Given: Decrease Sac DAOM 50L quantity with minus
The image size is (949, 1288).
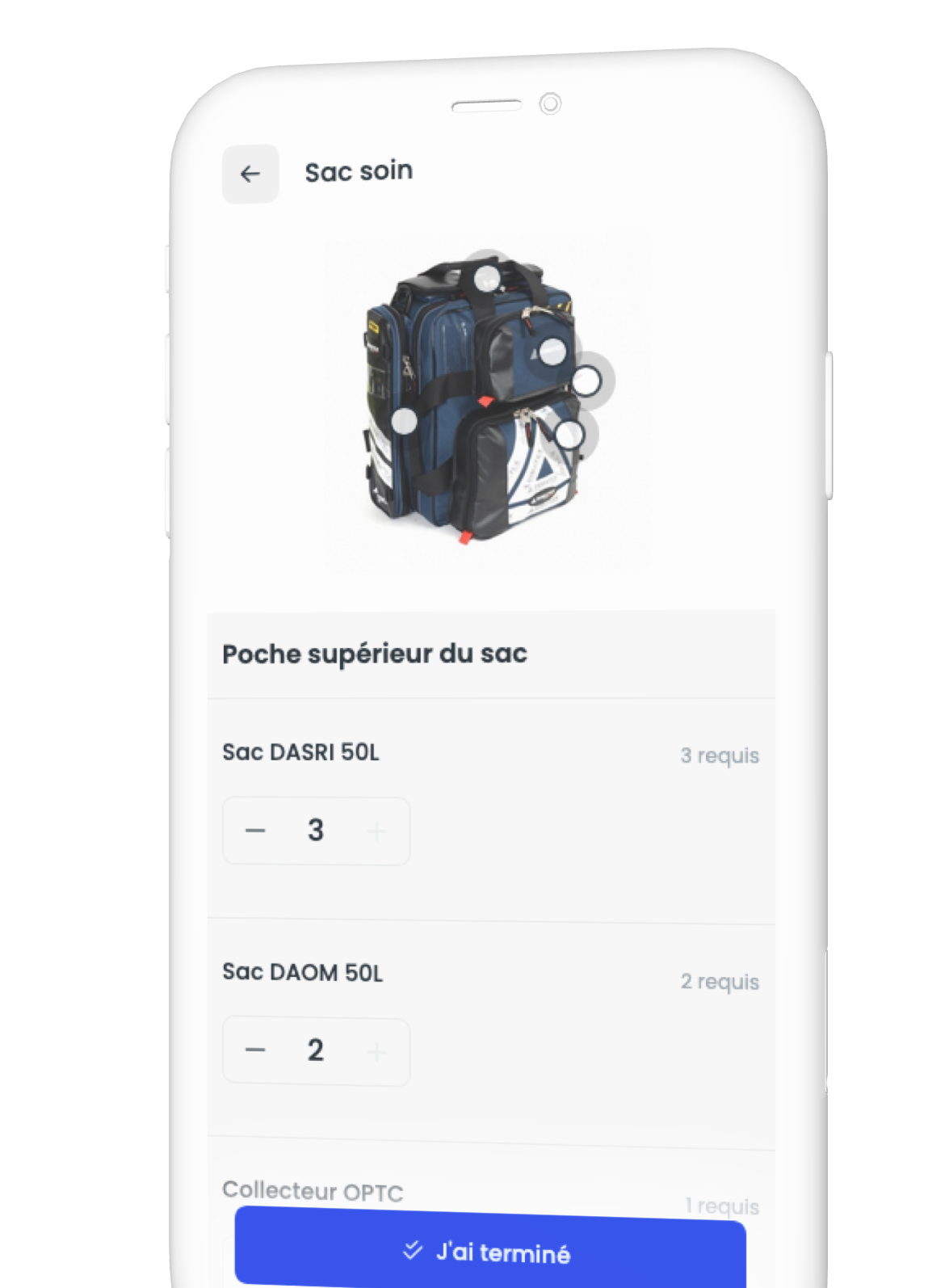Looking at the screenshot, I should [255, 1050].
